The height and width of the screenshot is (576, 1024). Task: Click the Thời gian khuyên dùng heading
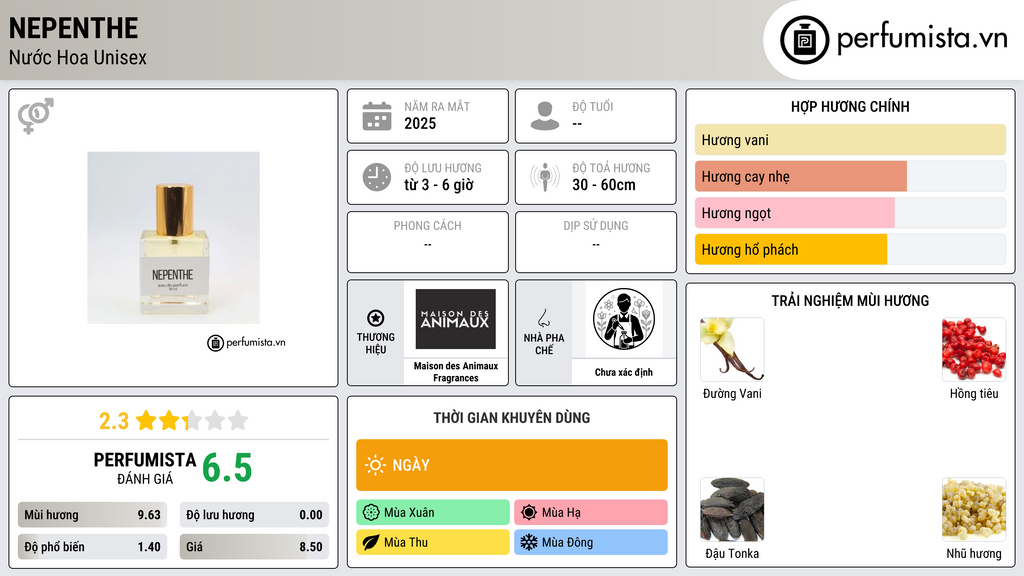tap(512, 418)
